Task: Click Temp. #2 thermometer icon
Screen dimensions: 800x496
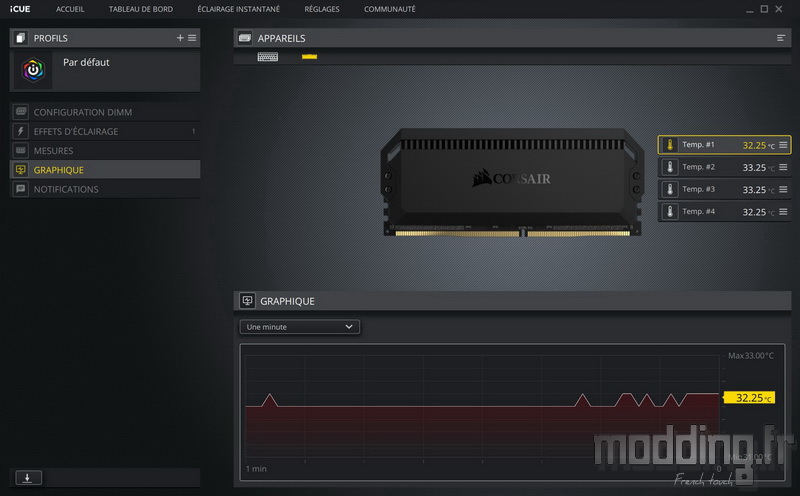Action: (x=670, y=167)
